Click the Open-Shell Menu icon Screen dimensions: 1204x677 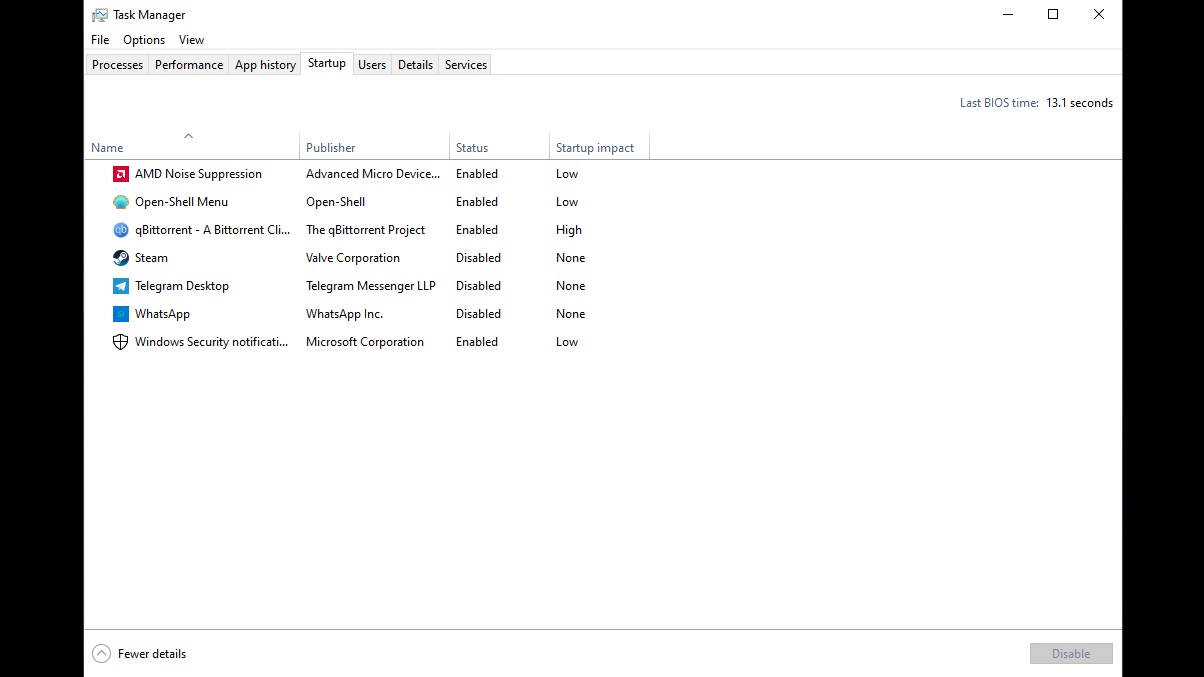120,202
